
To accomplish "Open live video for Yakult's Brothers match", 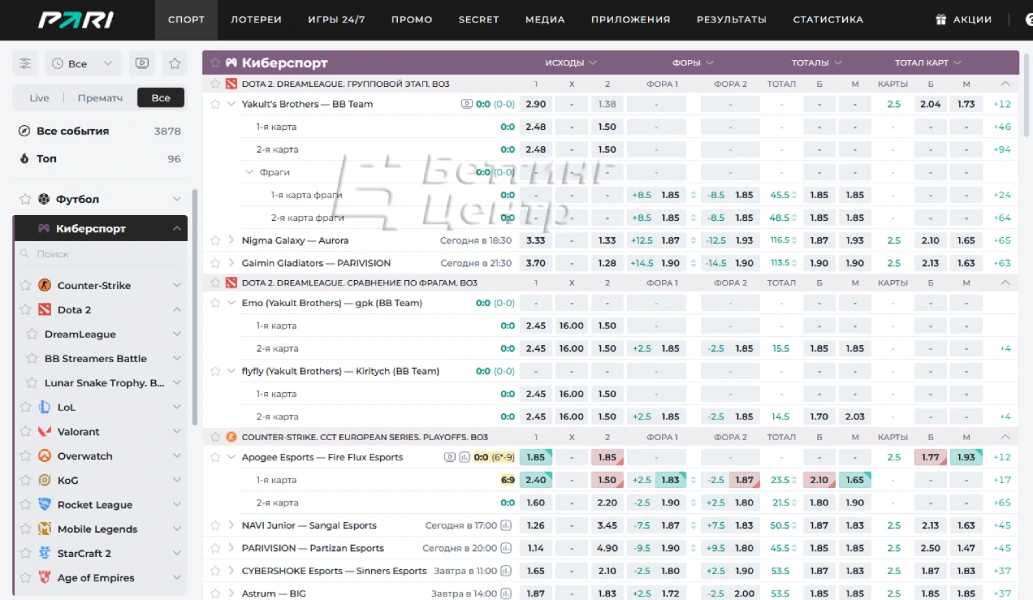I will click(x=466, y=104).
